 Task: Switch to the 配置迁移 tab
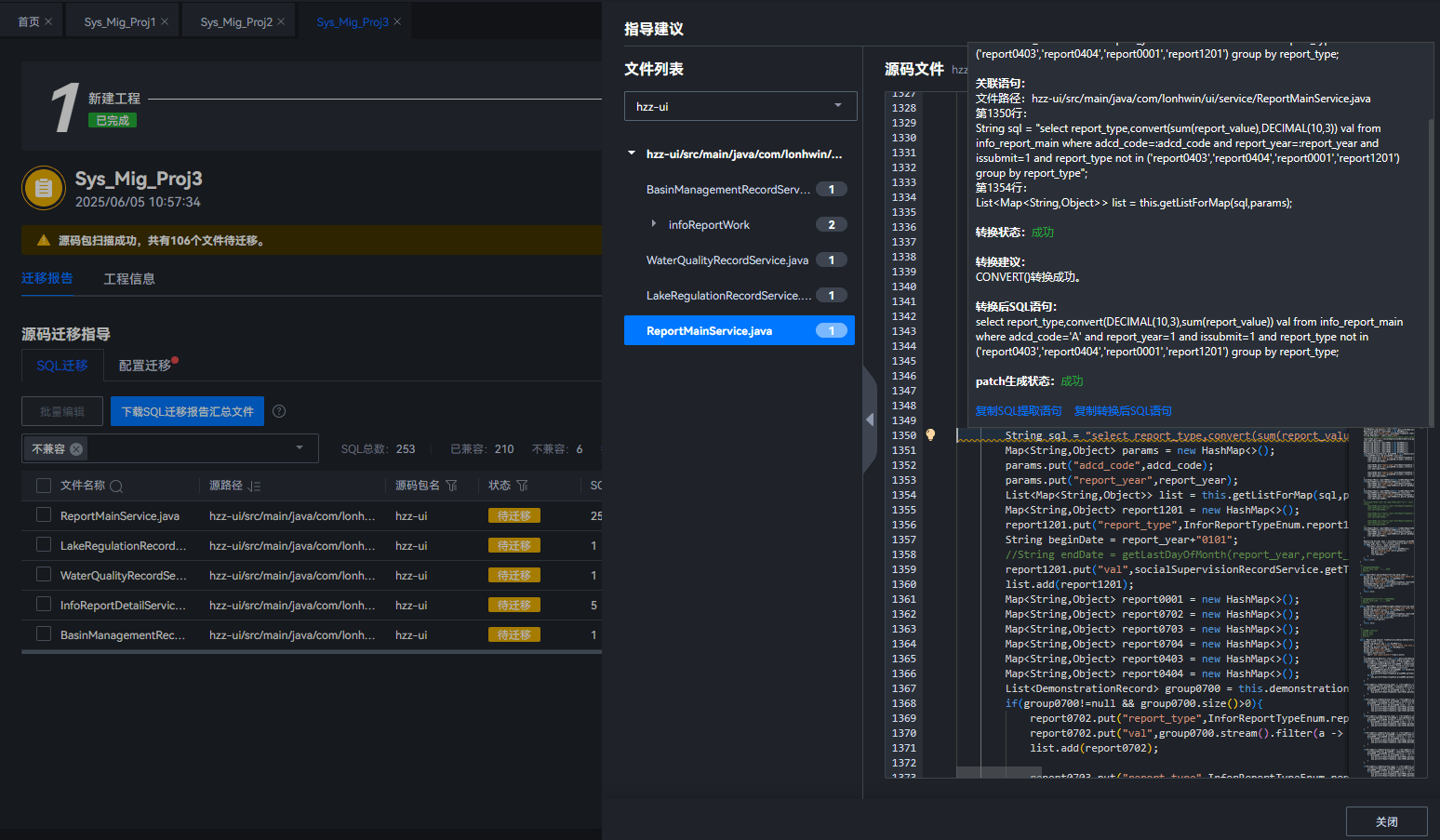click(x=145, y=366)
